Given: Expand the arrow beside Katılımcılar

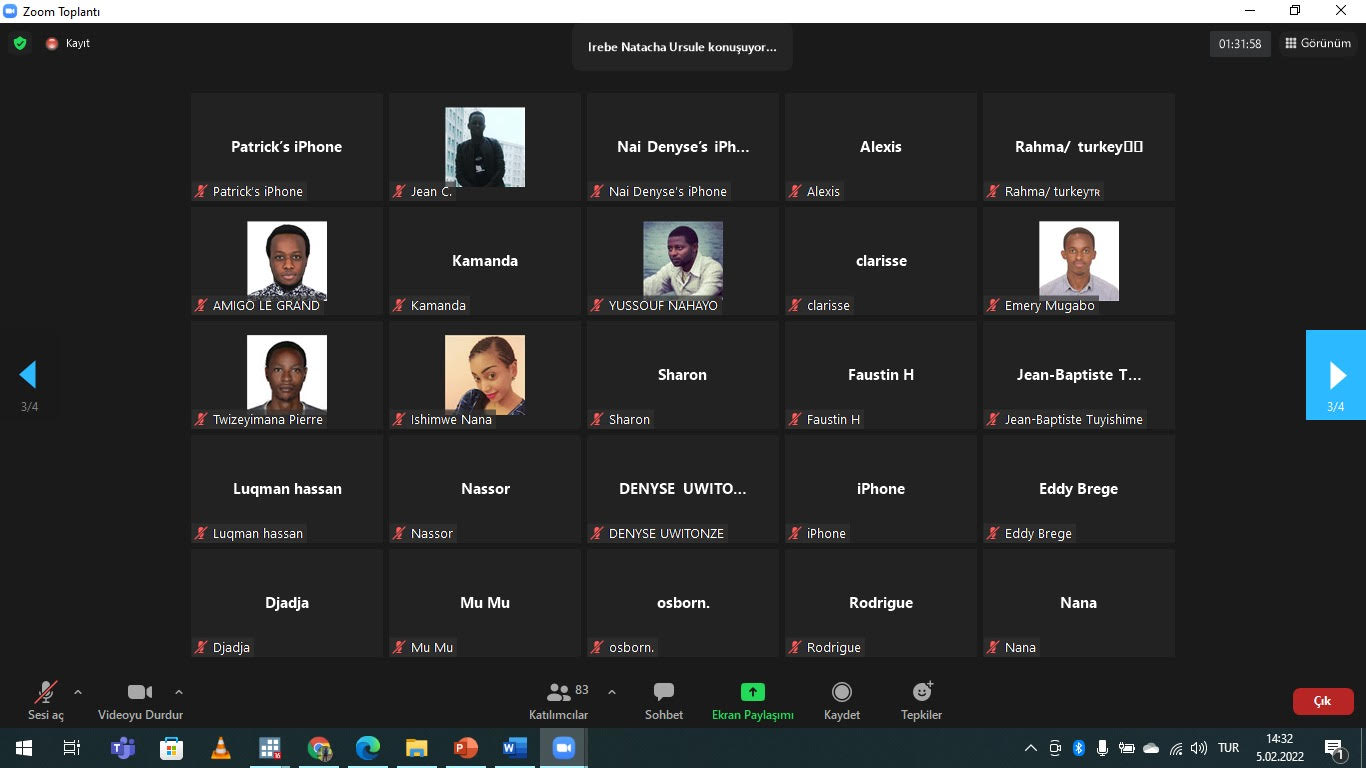Looking at the screenshot, I should 612,692.
